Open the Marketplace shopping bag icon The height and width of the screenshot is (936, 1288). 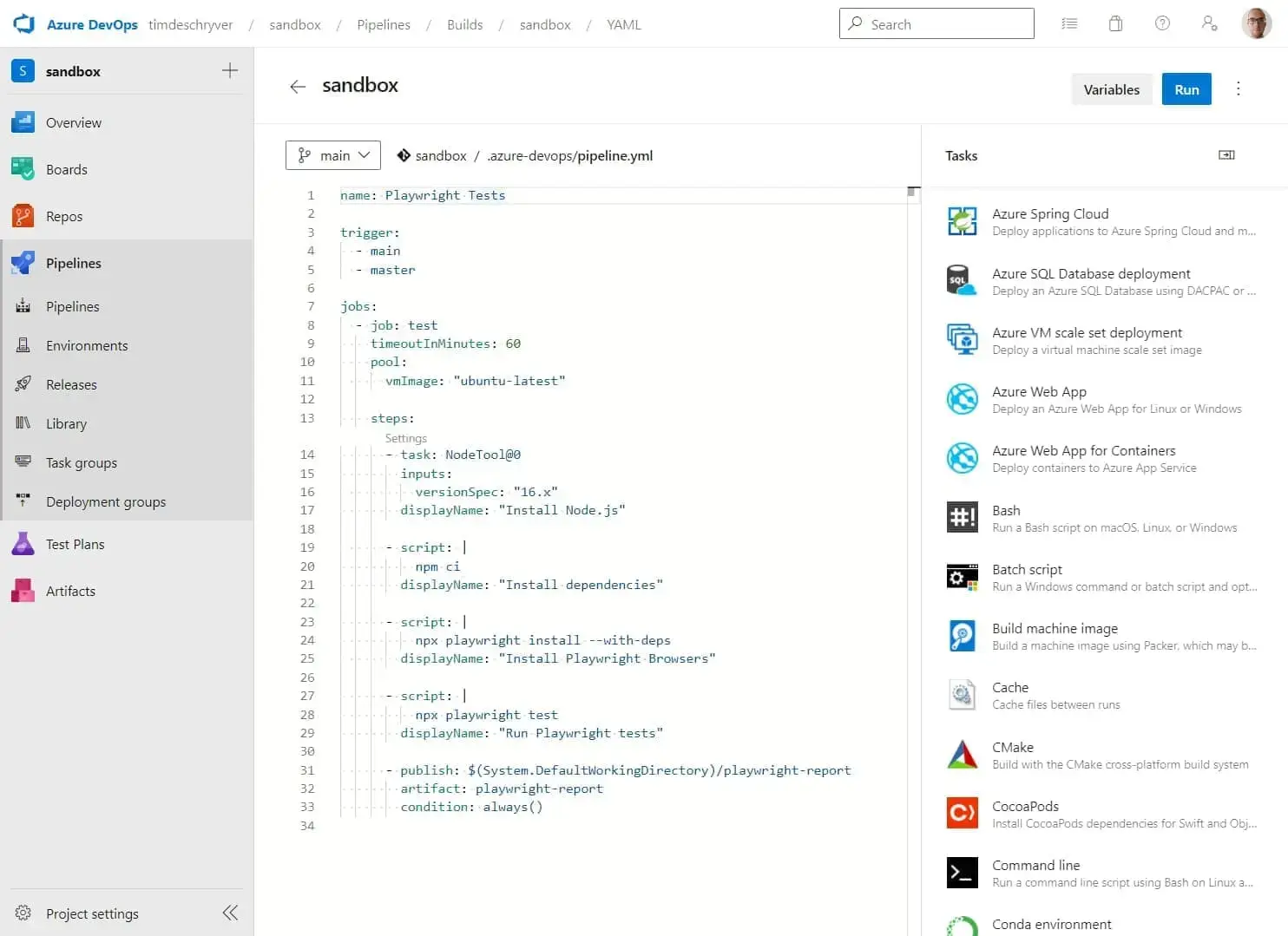click(1115, 23)
